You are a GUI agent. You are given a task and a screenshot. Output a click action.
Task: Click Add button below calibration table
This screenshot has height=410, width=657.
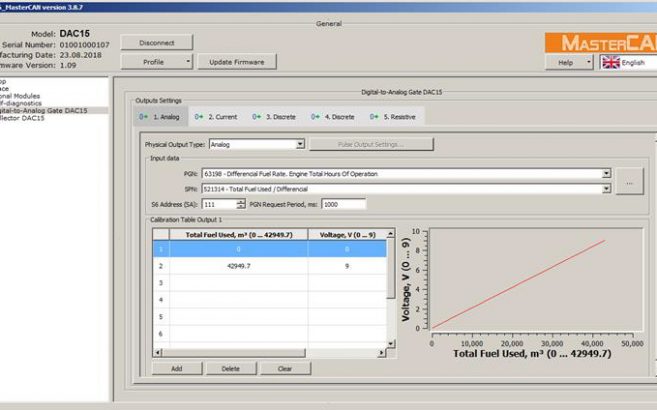(177, 369)
